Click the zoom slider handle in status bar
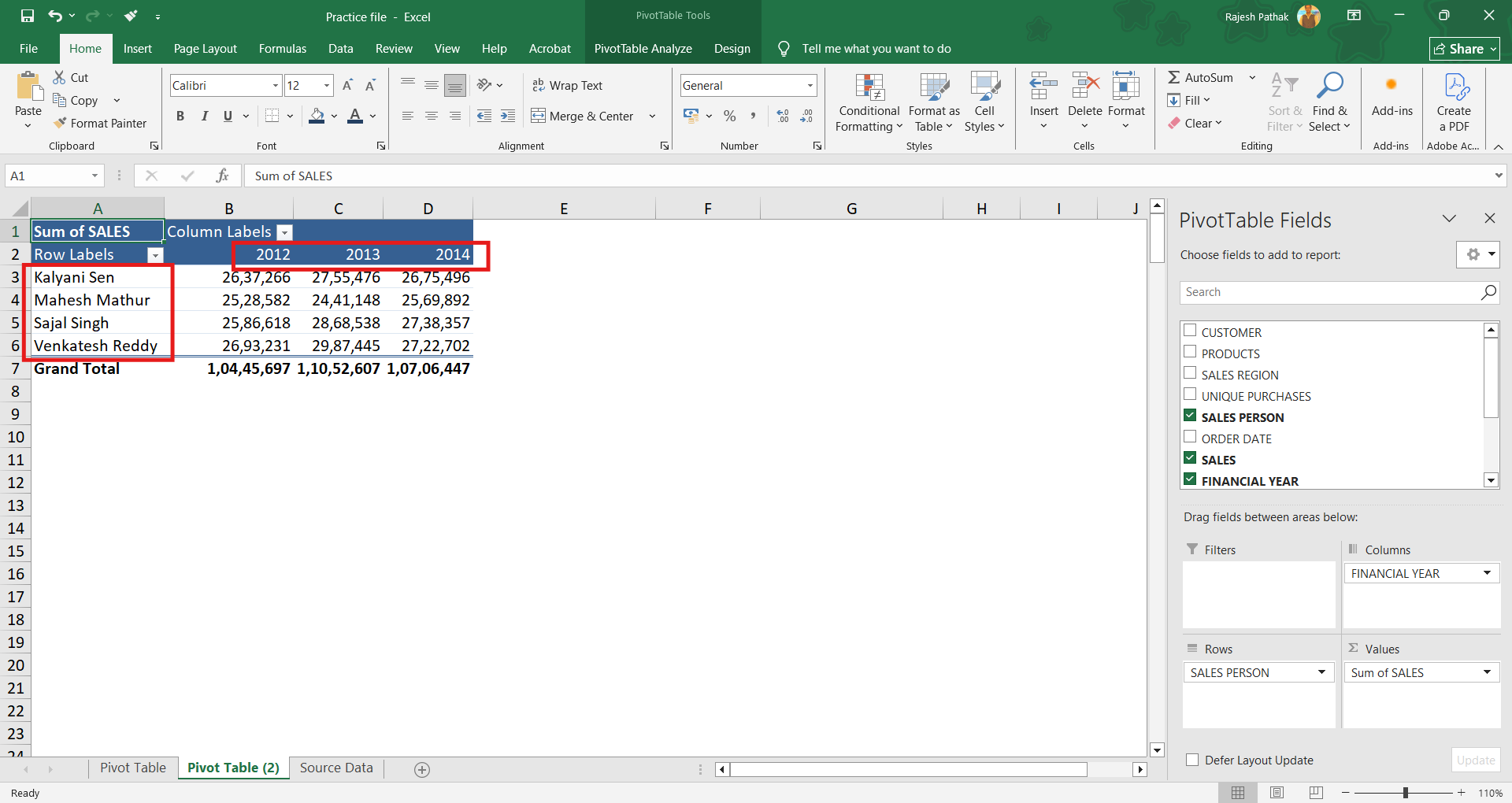1512x803 pixels. 1405,793
